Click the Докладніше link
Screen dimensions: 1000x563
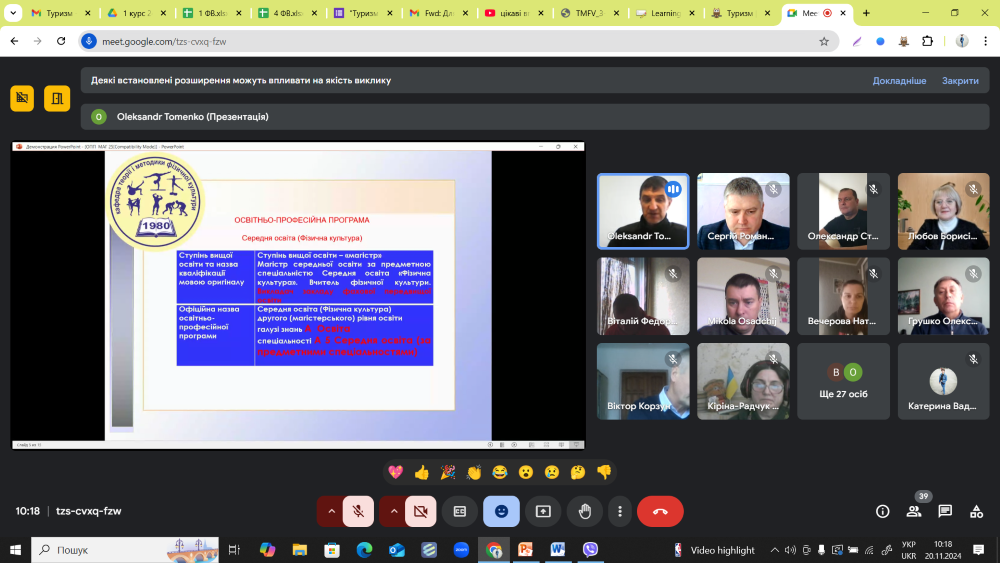coord(899,80)
